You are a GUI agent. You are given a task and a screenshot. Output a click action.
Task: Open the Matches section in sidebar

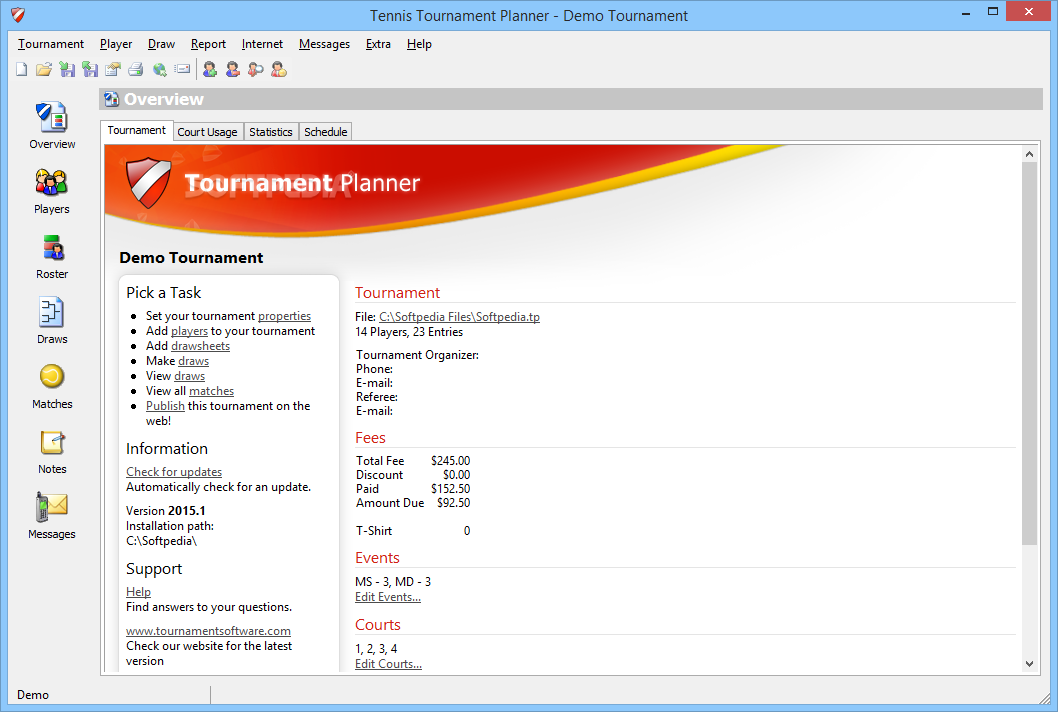(x=52, y=386)
